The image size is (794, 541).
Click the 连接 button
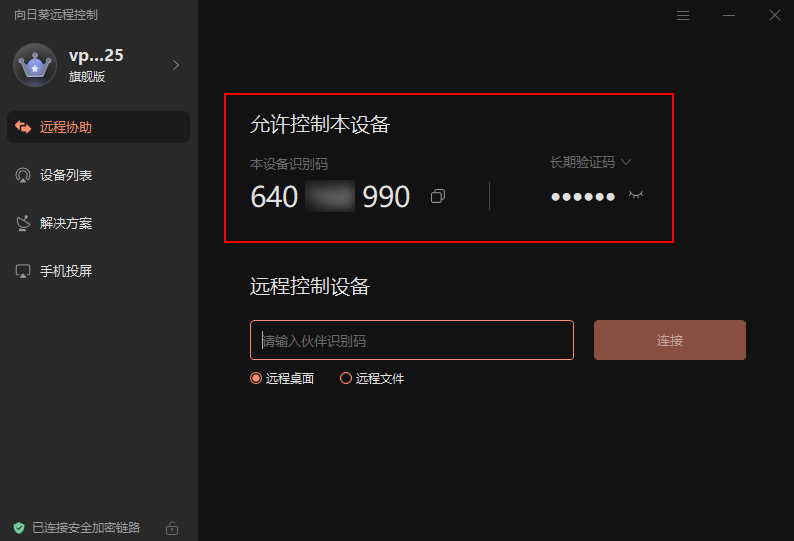(x=669, y=340)
